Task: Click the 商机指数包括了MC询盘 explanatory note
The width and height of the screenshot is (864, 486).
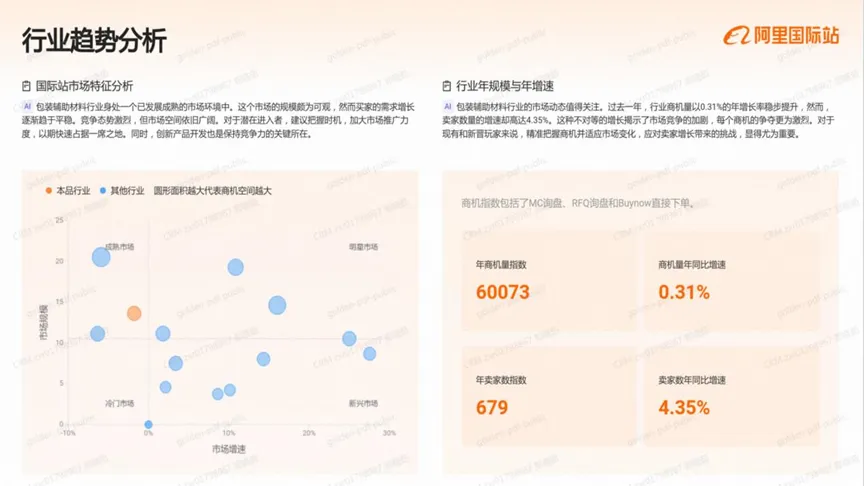Action: point(577,203)
